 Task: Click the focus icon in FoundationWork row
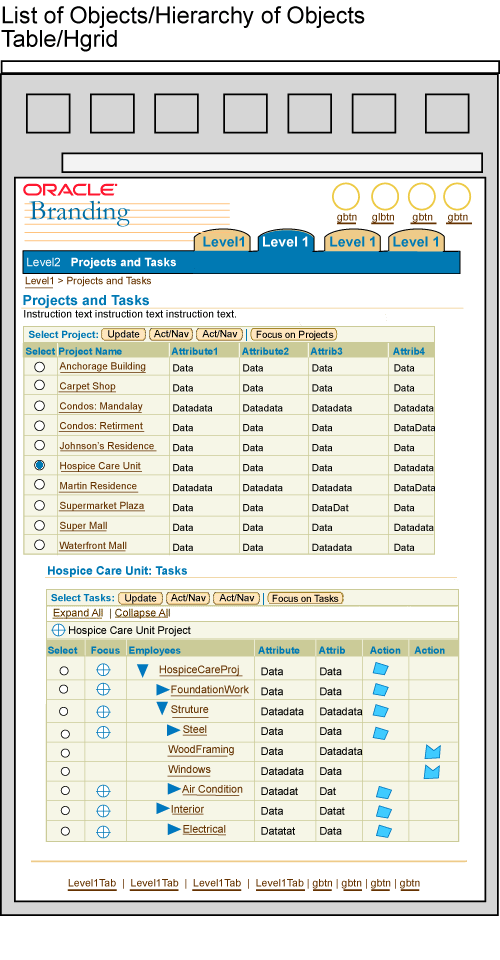pos(103,689)
